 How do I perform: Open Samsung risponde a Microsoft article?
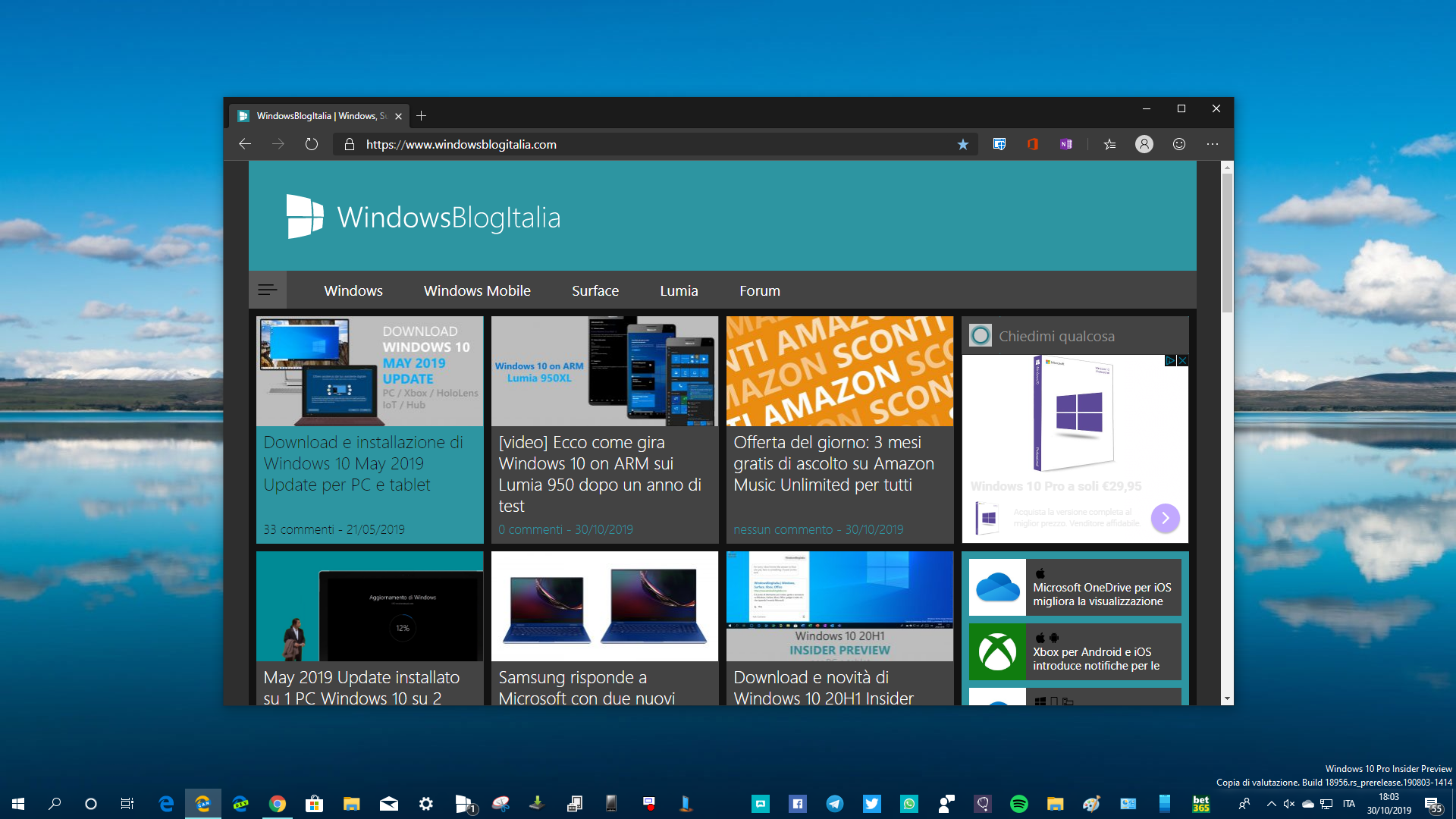[586, 688]
